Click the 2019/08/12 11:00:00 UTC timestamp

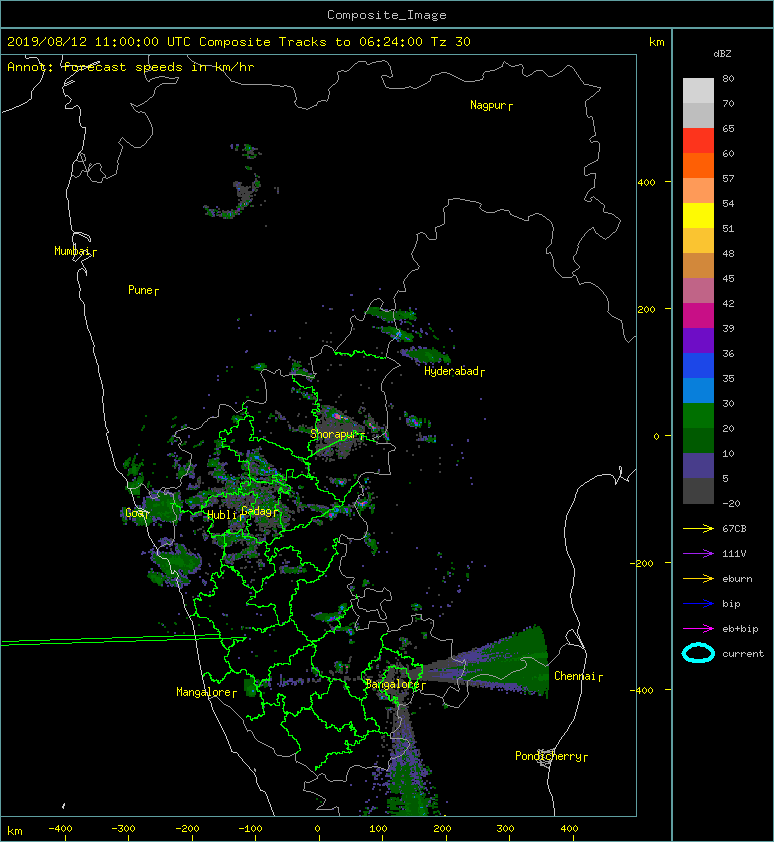click(x=99, y=42)
